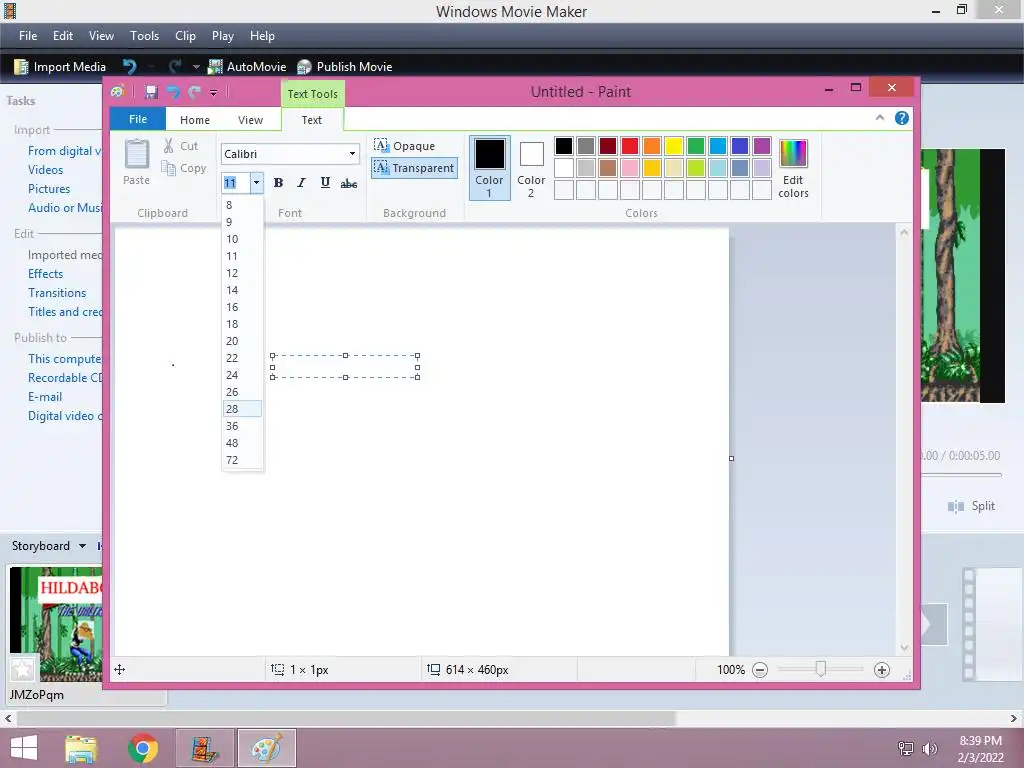Switch to Movie Maker taskbar icon
This screenshot has height=768, width=1024.
click(204, 748)
